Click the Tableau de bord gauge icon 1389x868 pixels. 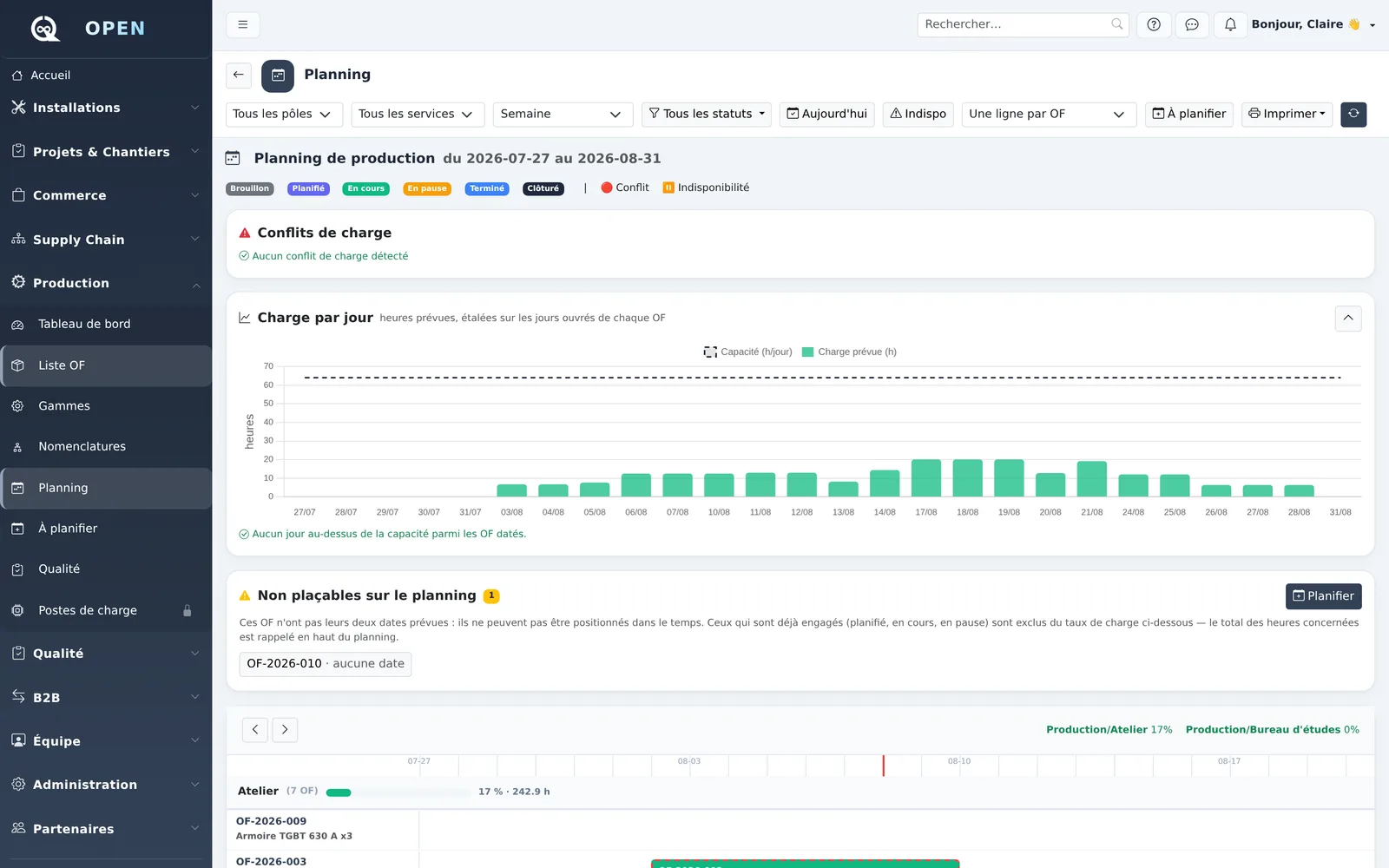tap(17, 325)
